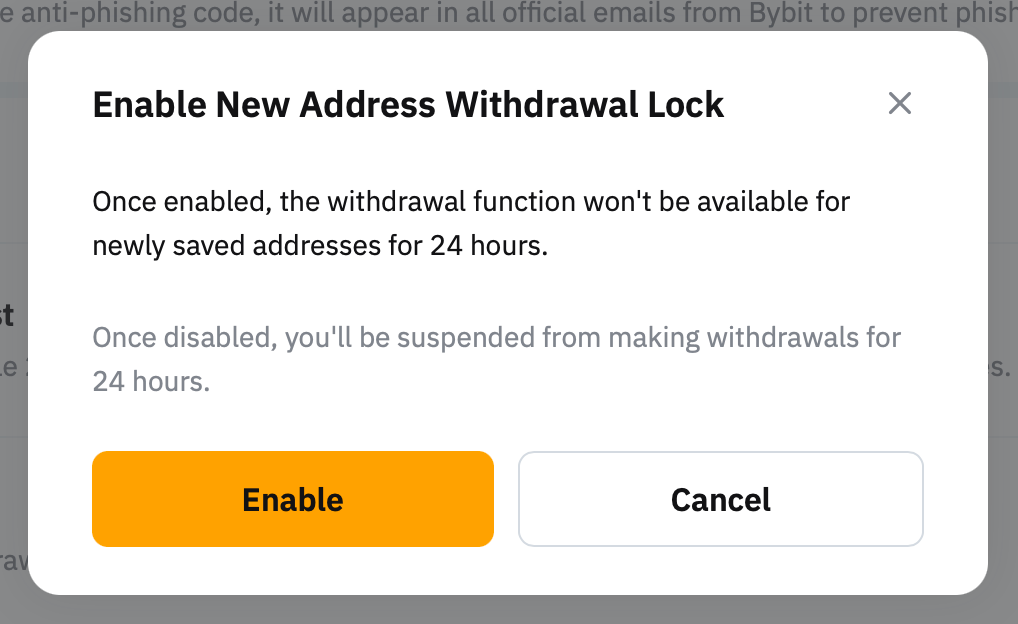The image size is (1018, 624).
Task: Click the grey X at the dialog's corner
Action: pos(900,103)
